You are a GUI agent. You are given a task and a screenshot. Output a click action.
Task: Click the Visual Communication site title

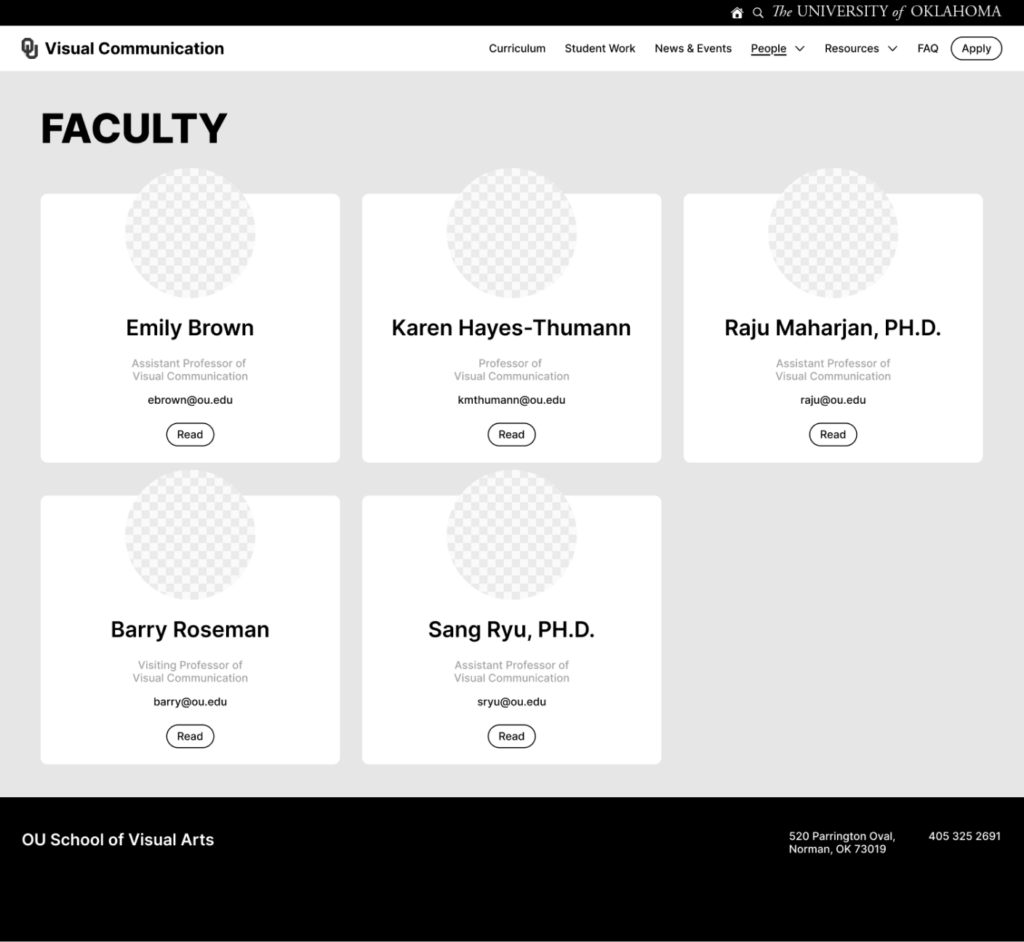coord(134,48)
